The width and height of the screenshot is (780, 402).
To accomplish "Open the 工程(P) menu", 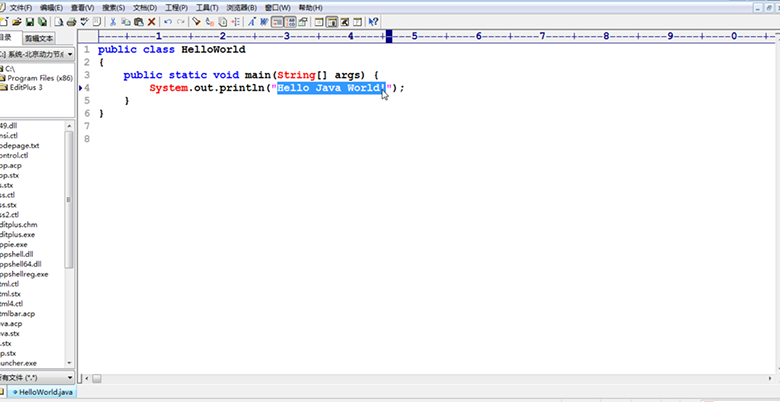I will [176, 8].
